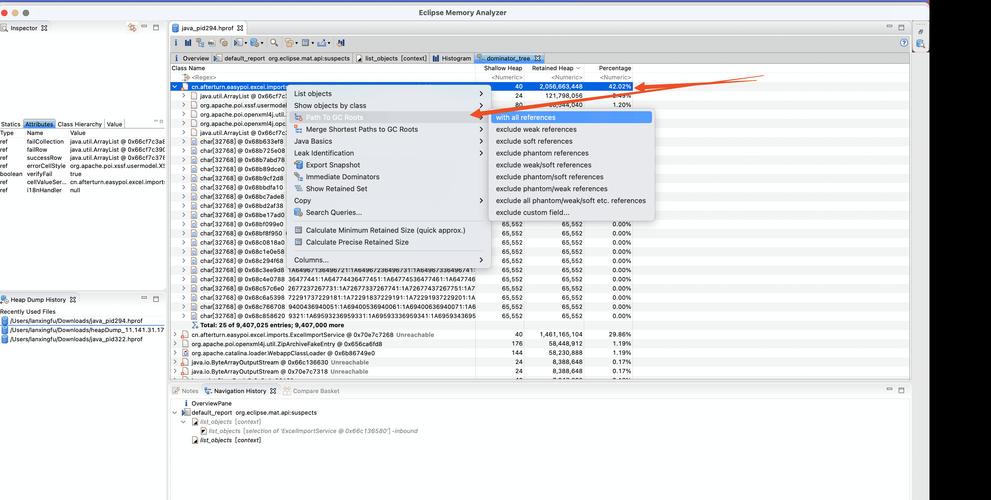The width and height of the screenshot is (991, 500).
Task: Expand the org.apache.catalina.loader.WebappClassLoader row
Action: pyautogui.click(x=175, y=353)
